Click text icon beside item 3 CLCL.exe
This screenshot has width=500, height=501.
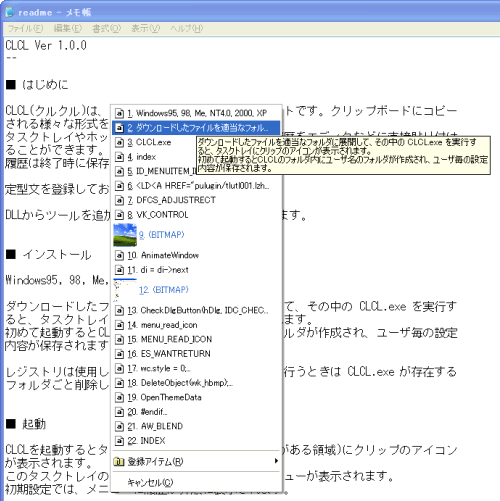[x=119, y=142]
